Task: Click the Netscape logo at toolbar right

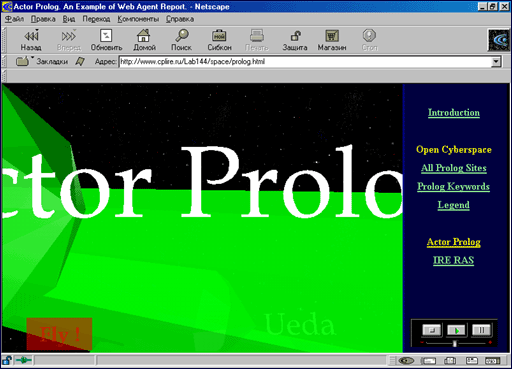Action: click(499, 40)
